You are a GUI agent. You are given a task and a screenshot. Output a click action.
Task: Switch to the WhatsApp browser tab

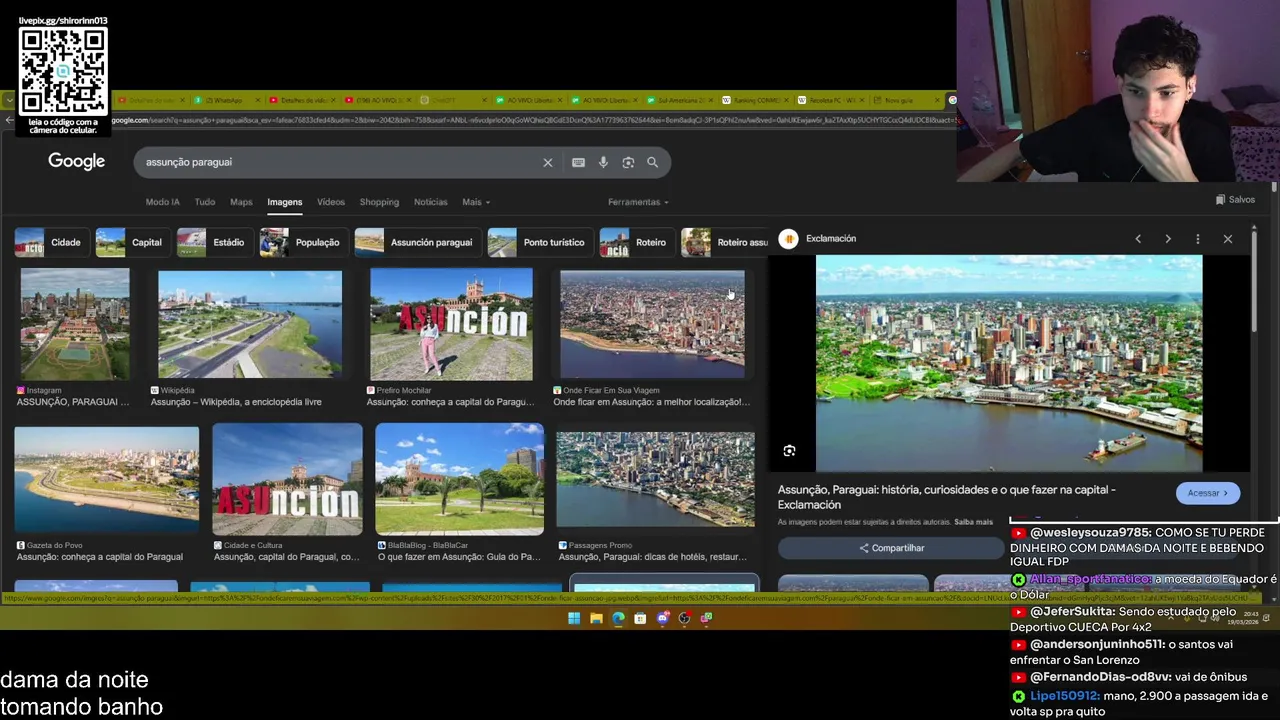pos(226,100)
